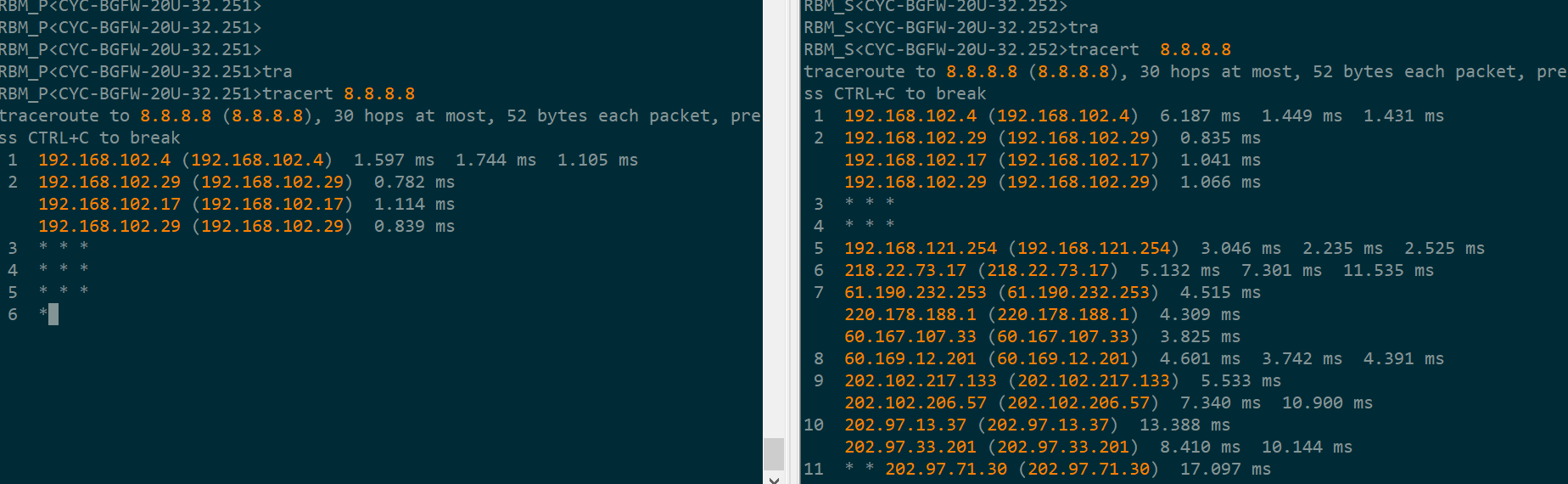This screenshot has height=484, width=1568.
Task: Click the left pane scrollbar thumb
Action: (x=773, y=453)
